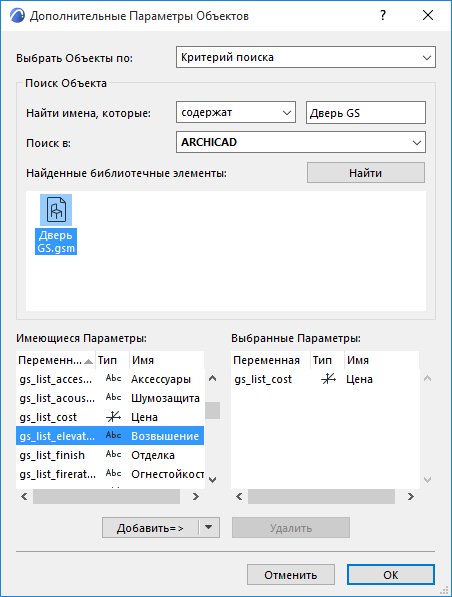Open the Добавить button dropdown arrow
Viewport: 452px width, 597px height.
click(209, 528)
